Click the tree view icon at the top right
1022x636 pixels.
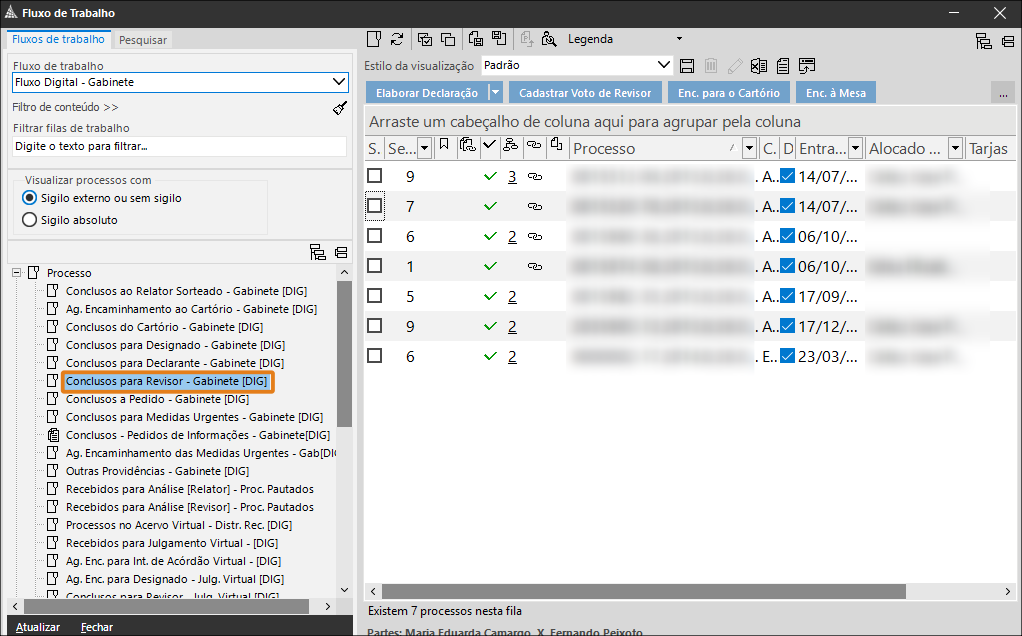tap(984, 41)
